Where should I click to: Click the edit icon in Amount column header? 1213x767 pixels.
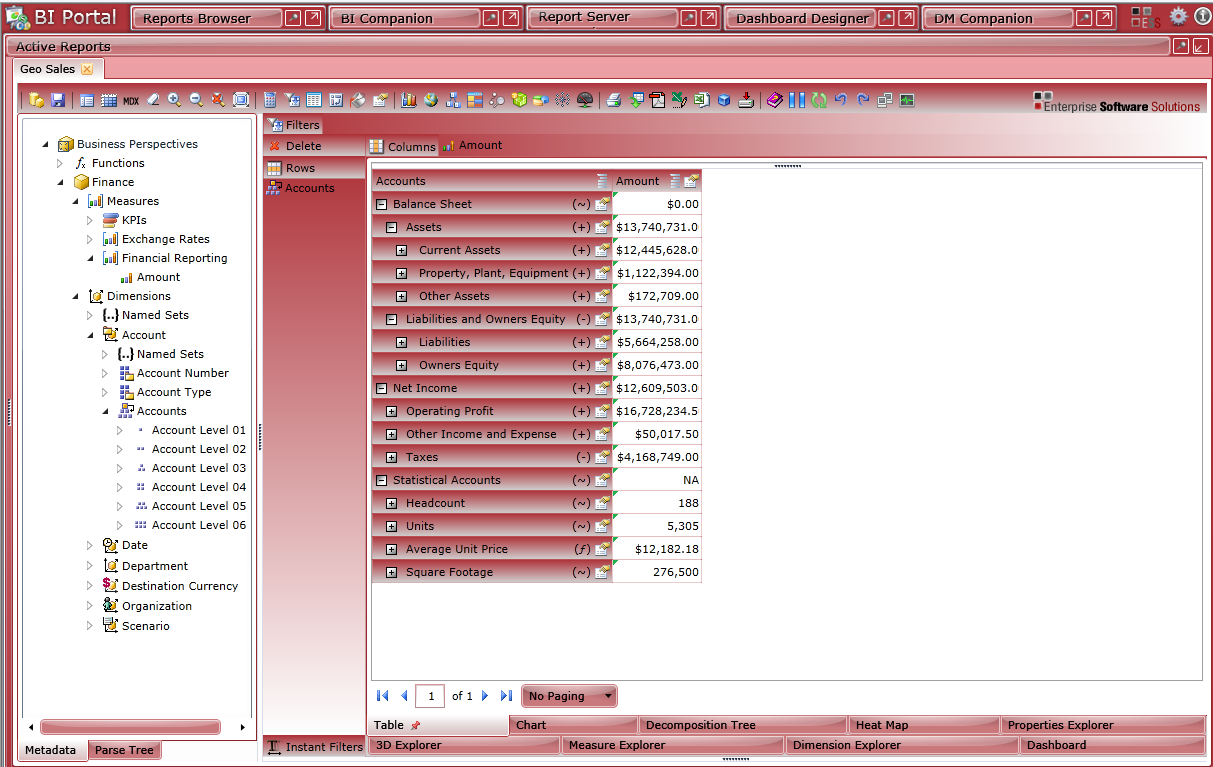pyautogui.click(x=691, y=181)
